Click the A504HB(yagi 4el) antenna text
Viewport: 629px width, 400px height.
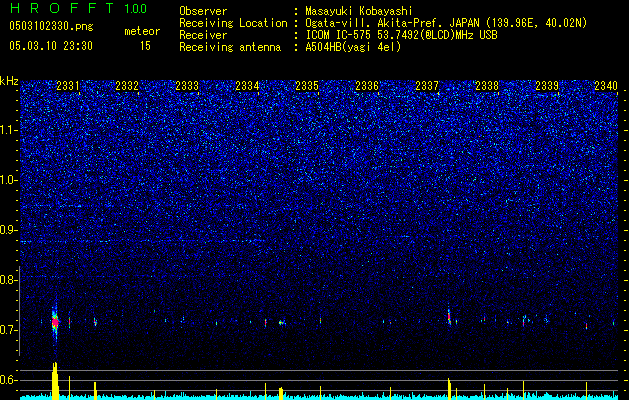[x=353, y=47]
